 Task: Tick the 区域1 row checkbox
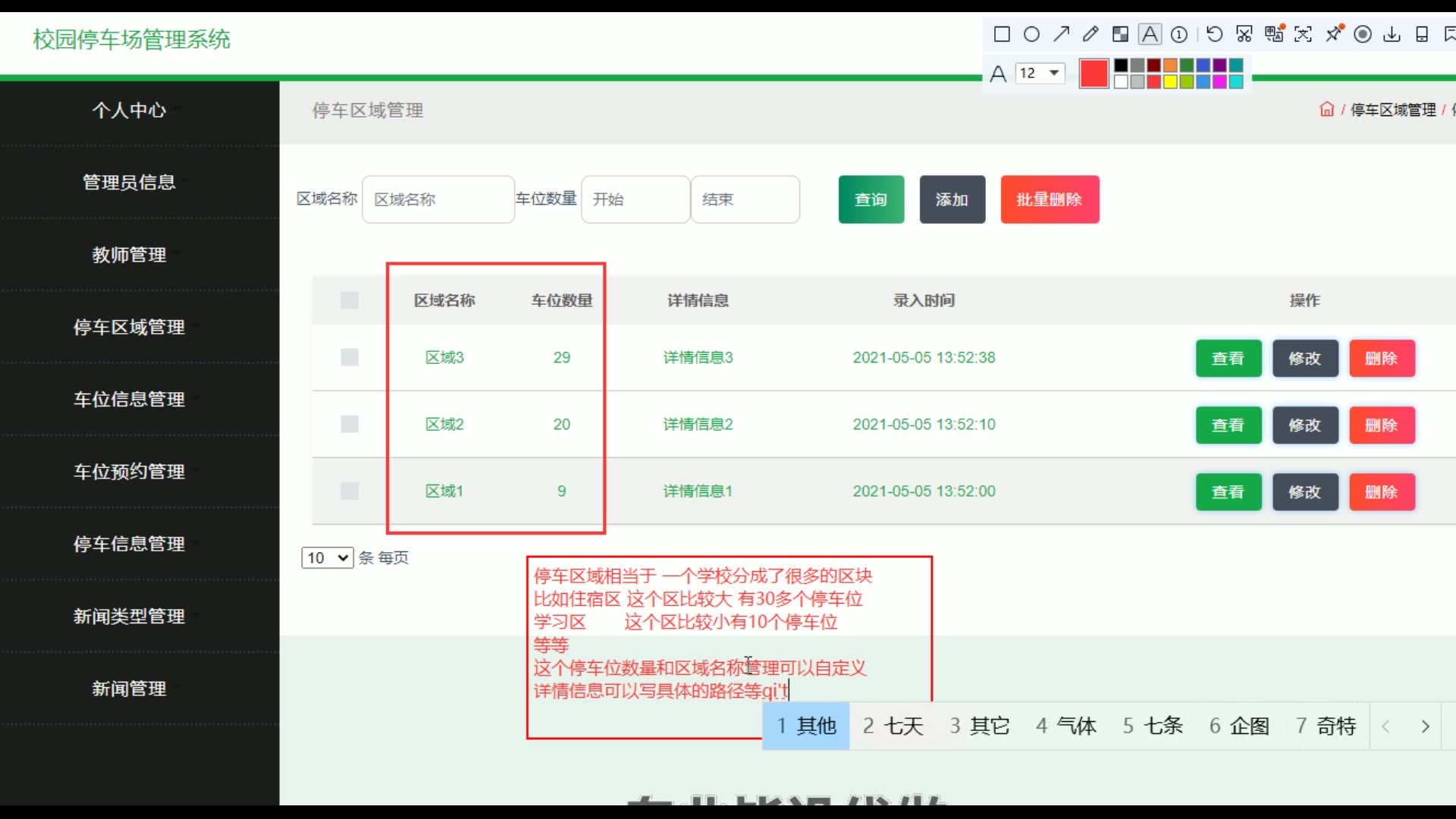(x=350, y=491)
